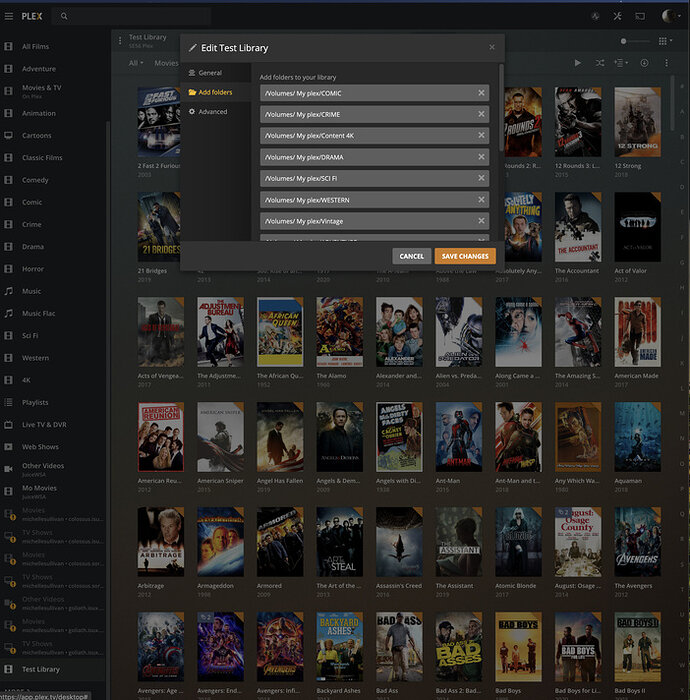The image size is (690, 700).
Task: Click the cast to device icon
Action: 640,16
